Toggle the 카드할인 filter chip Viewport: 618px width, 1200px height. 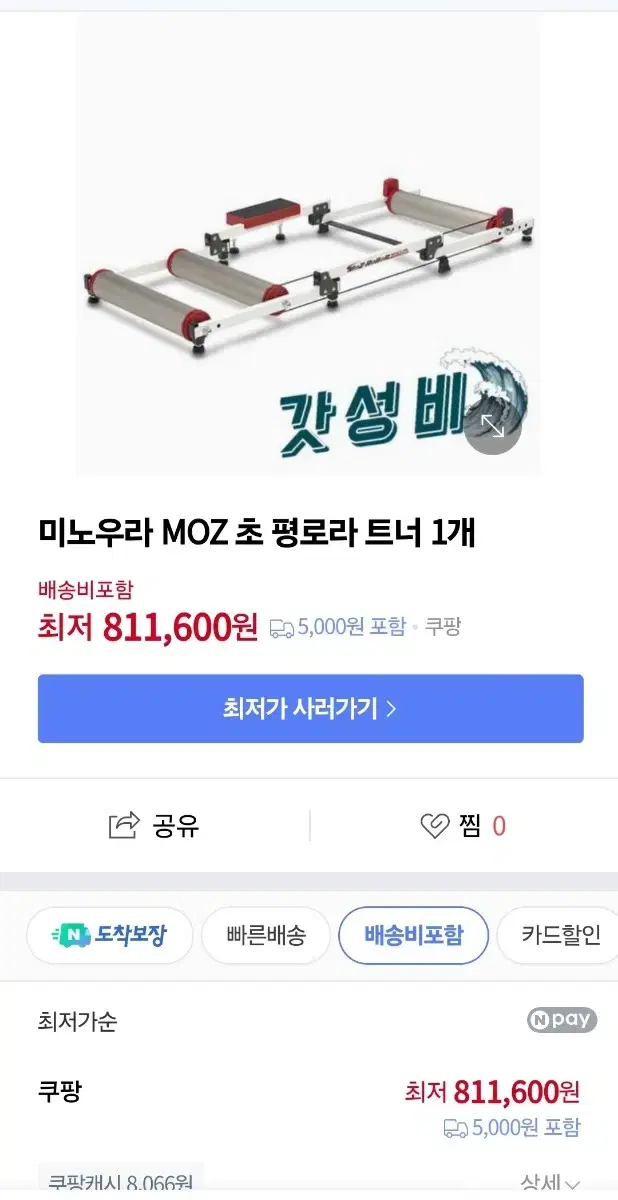(558, 936)
